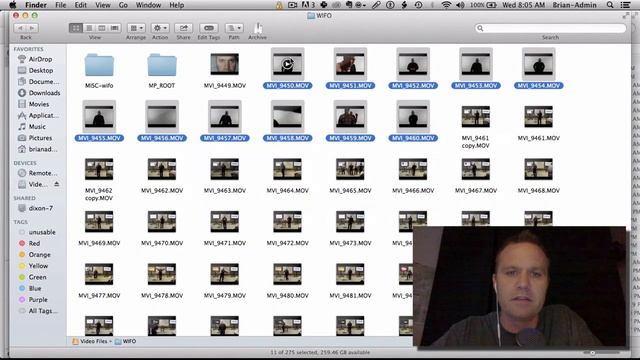The height and width of the screenshot is (360, 640).
Task: Go back with the Back arrow
Action: click(x=20, y=28)
